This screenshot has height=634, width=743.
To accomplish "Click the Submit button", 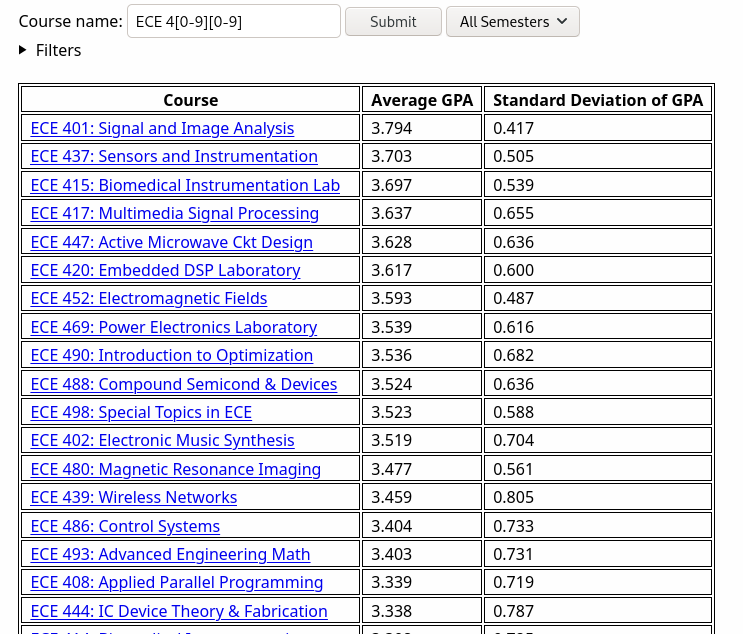I will point(393,21).
